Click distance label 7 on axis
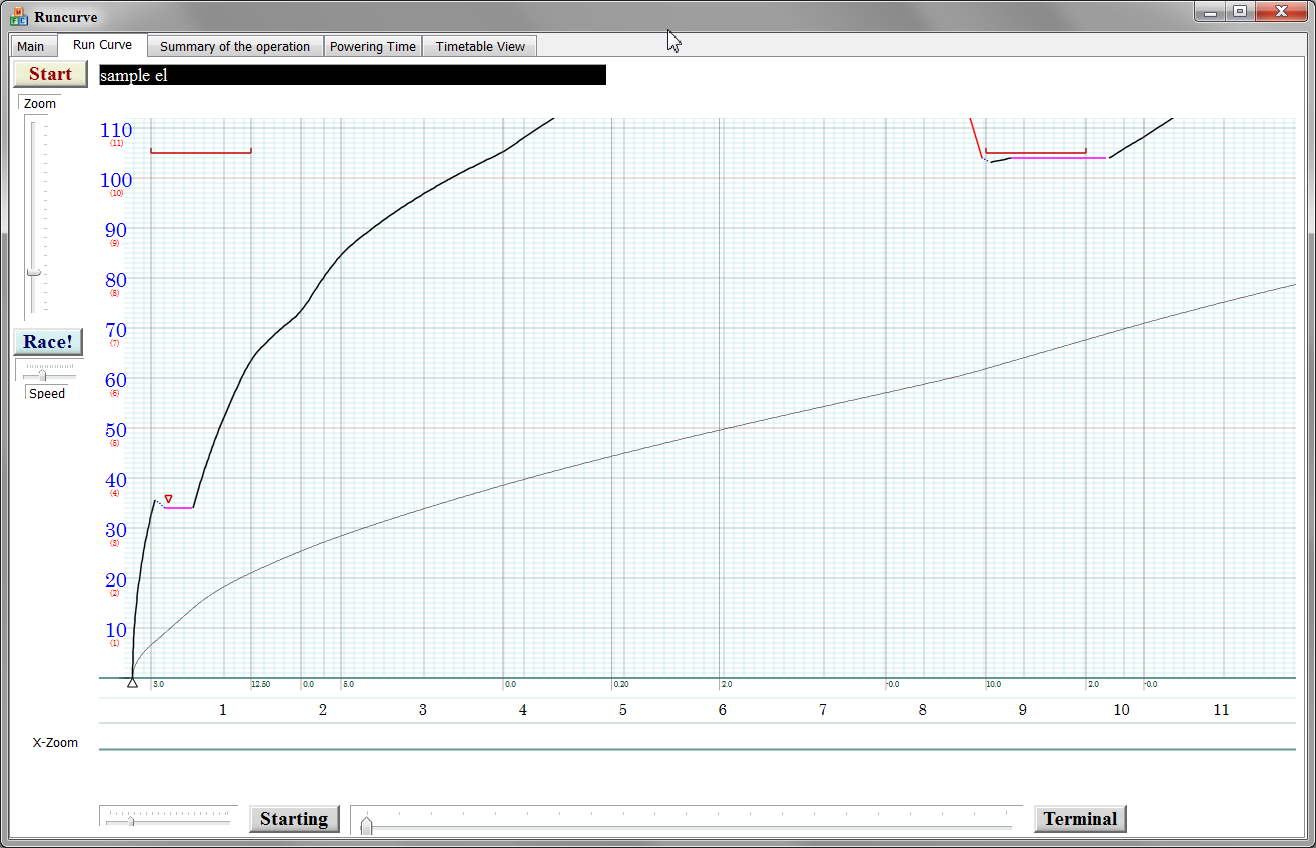This screenshot has width=1316, height=848. point(823,710)
